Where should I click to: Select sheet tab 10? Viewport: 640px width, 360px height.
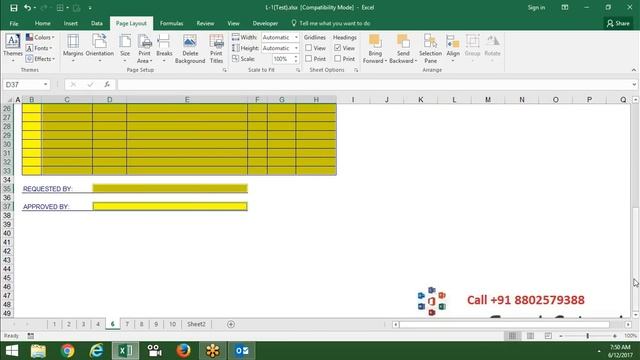[x=172, y=324]
